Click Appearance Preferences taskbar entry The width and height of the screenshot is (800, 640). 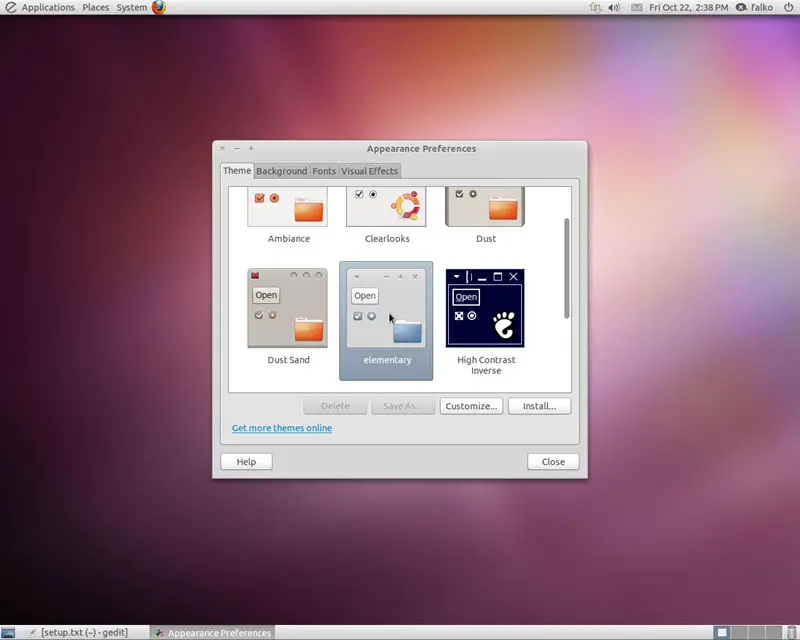pyautogui.click(x=213, y=633)
